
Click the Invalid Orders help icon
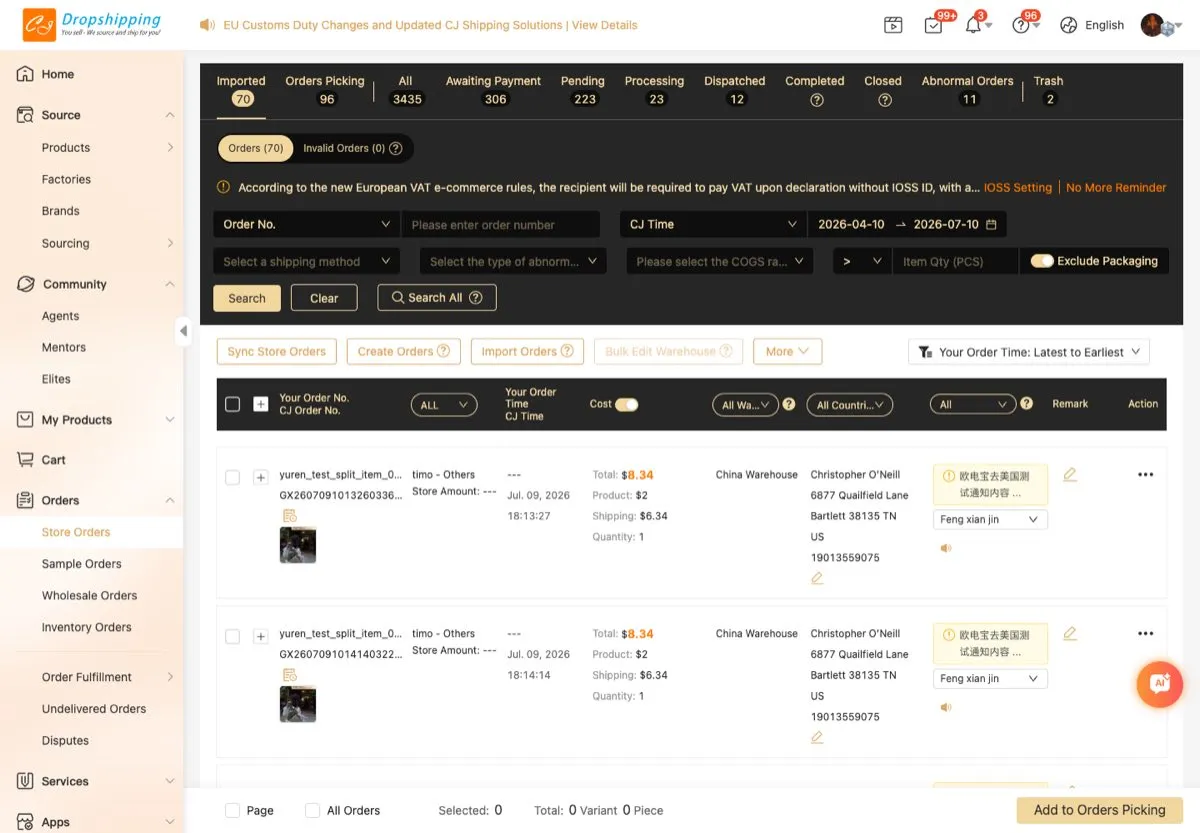click(x=395, y=148)
